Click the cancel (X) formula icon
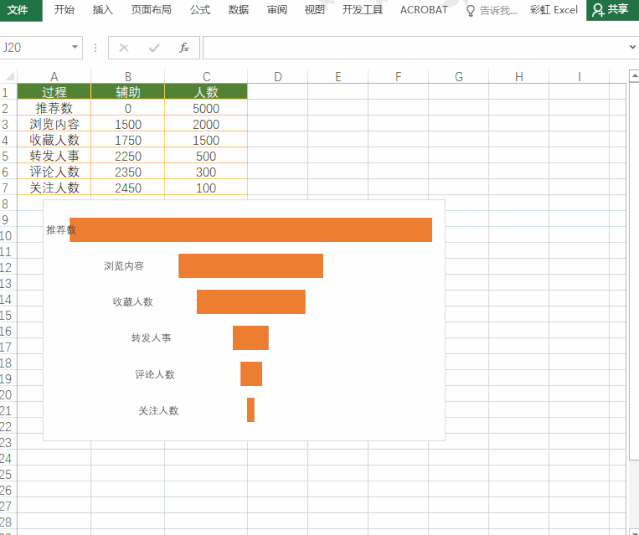 click(124, 48)
